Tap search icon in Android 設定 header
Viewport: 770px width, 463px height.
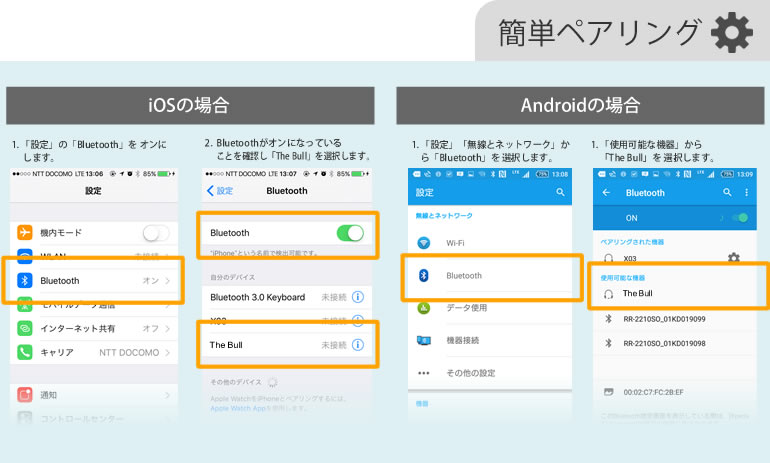(560, 192)
